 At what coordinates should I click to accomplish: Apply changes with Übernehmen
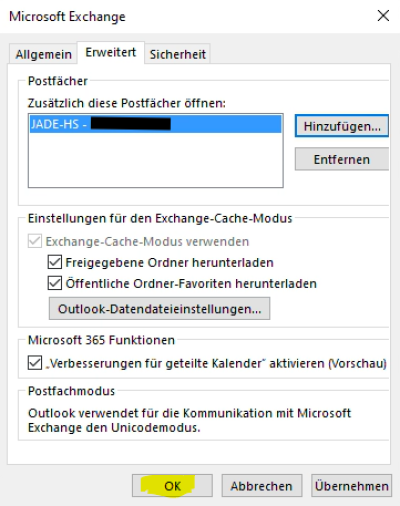[351, 486]
